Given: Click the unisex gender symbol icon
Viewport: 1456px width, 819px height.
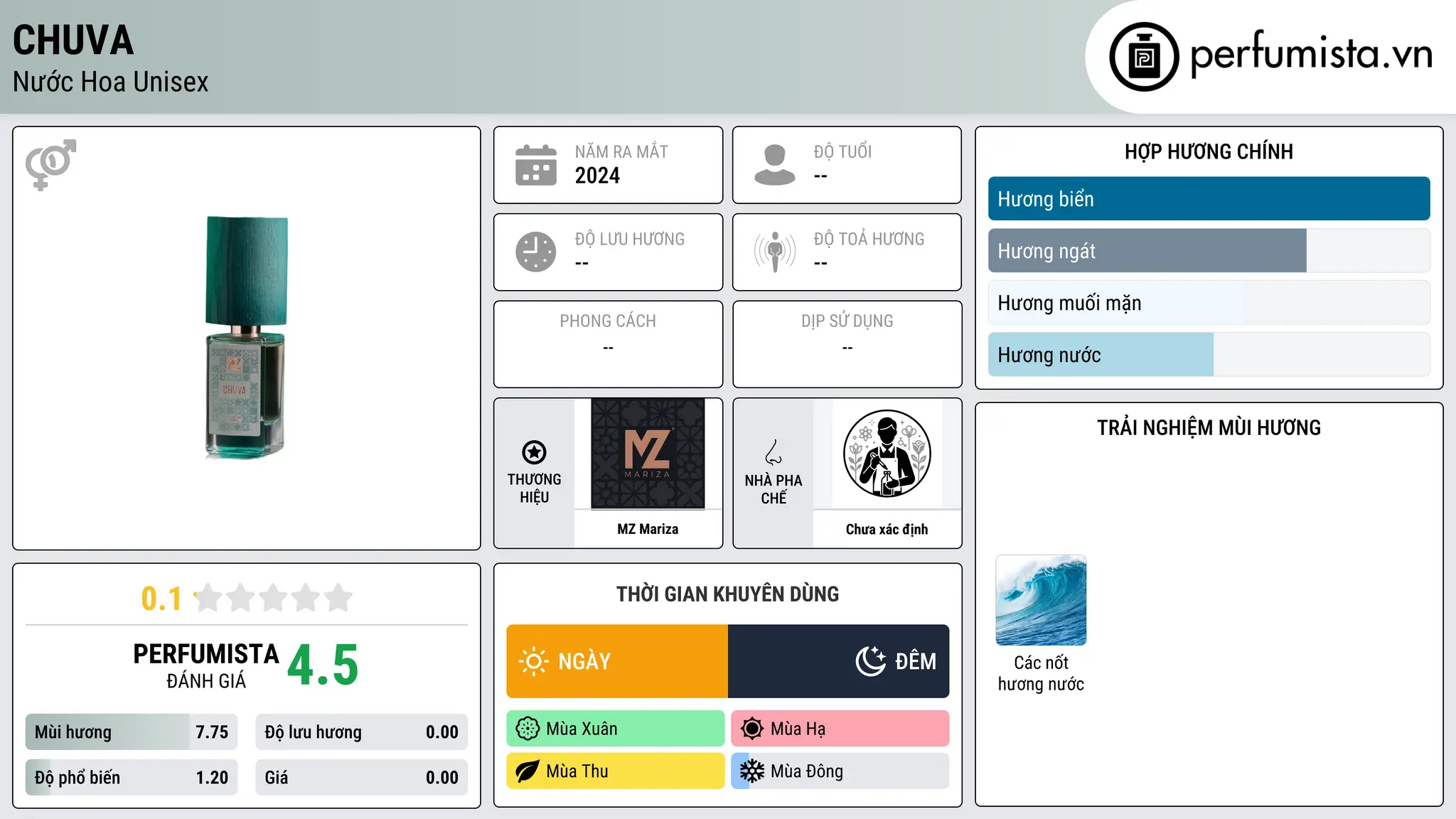Looking at the screenshot, I should point(50,165).
